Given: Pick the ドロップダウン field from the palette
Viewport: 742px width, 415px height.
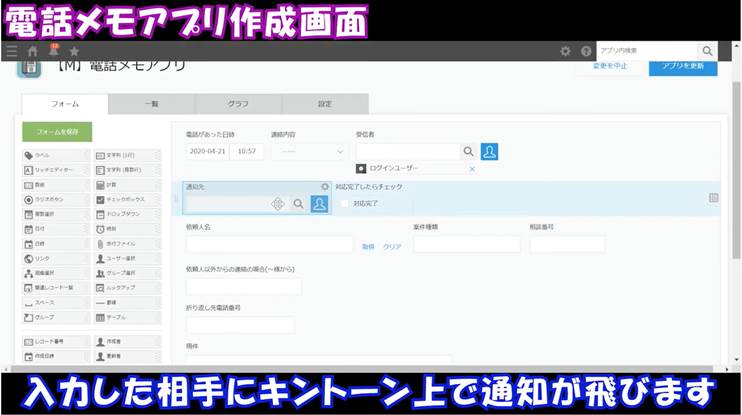Looking at the screenshot, I should coord(127,214).
